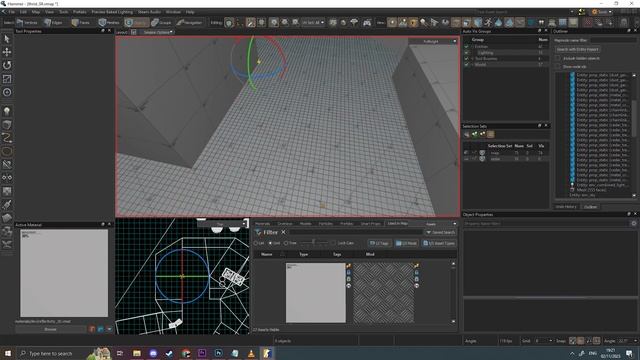Expand the World vis group
The height and width of the screenshot is (360, 640).
(x=472, y=64)
